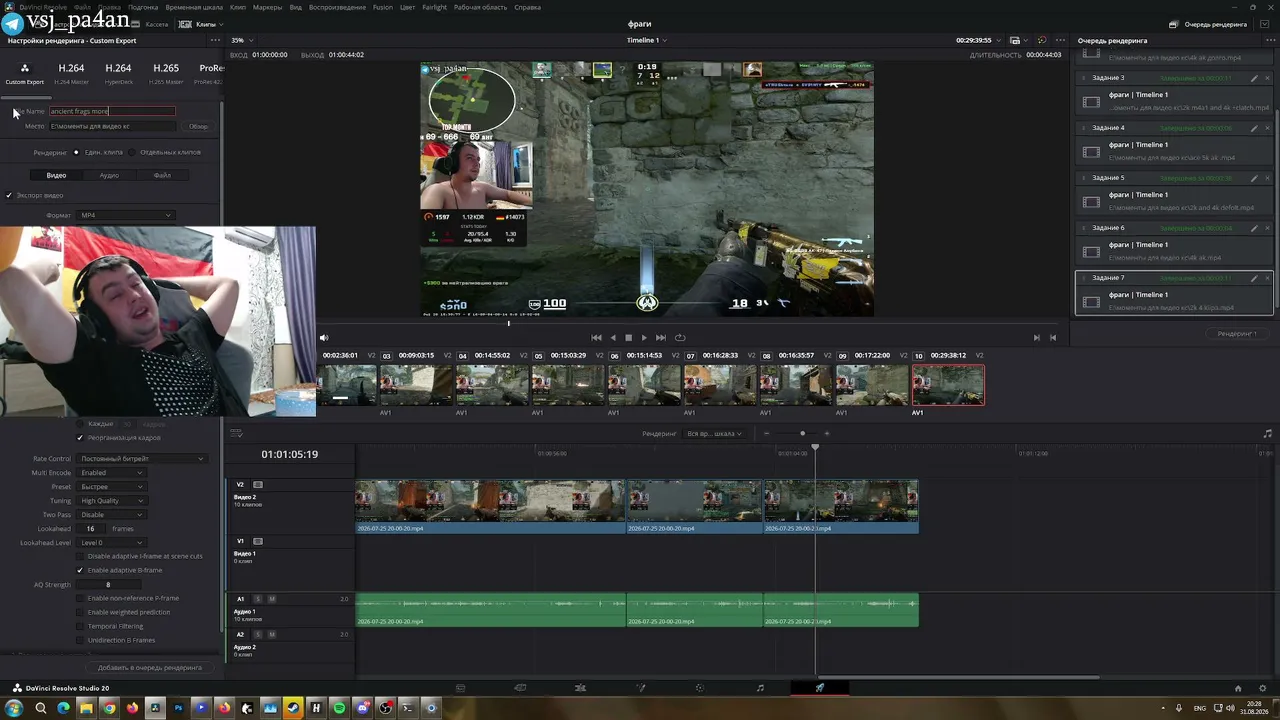This screenshot has width=1280, height=720.
Task: Choose the H.264 Master render preset
Action: point(71,72)
